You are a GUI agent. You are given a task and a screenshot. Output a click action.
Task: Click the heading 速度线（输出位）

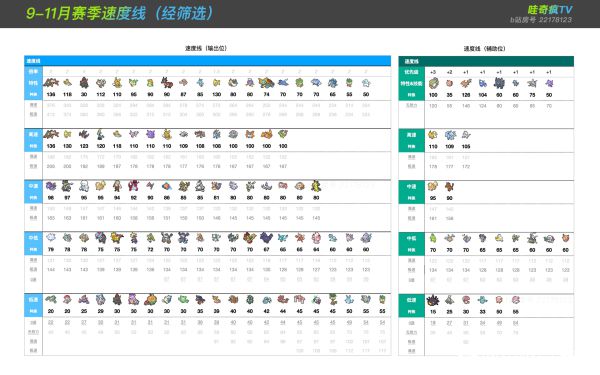206,48
